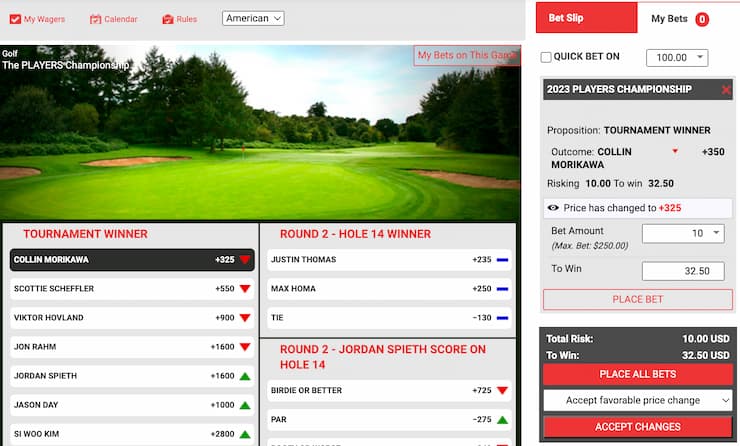Image resolution: width=740 pixels, height=446 pixels.
Task: Click green up arrow on Si Woo Kim row
Action: [244, 434]
